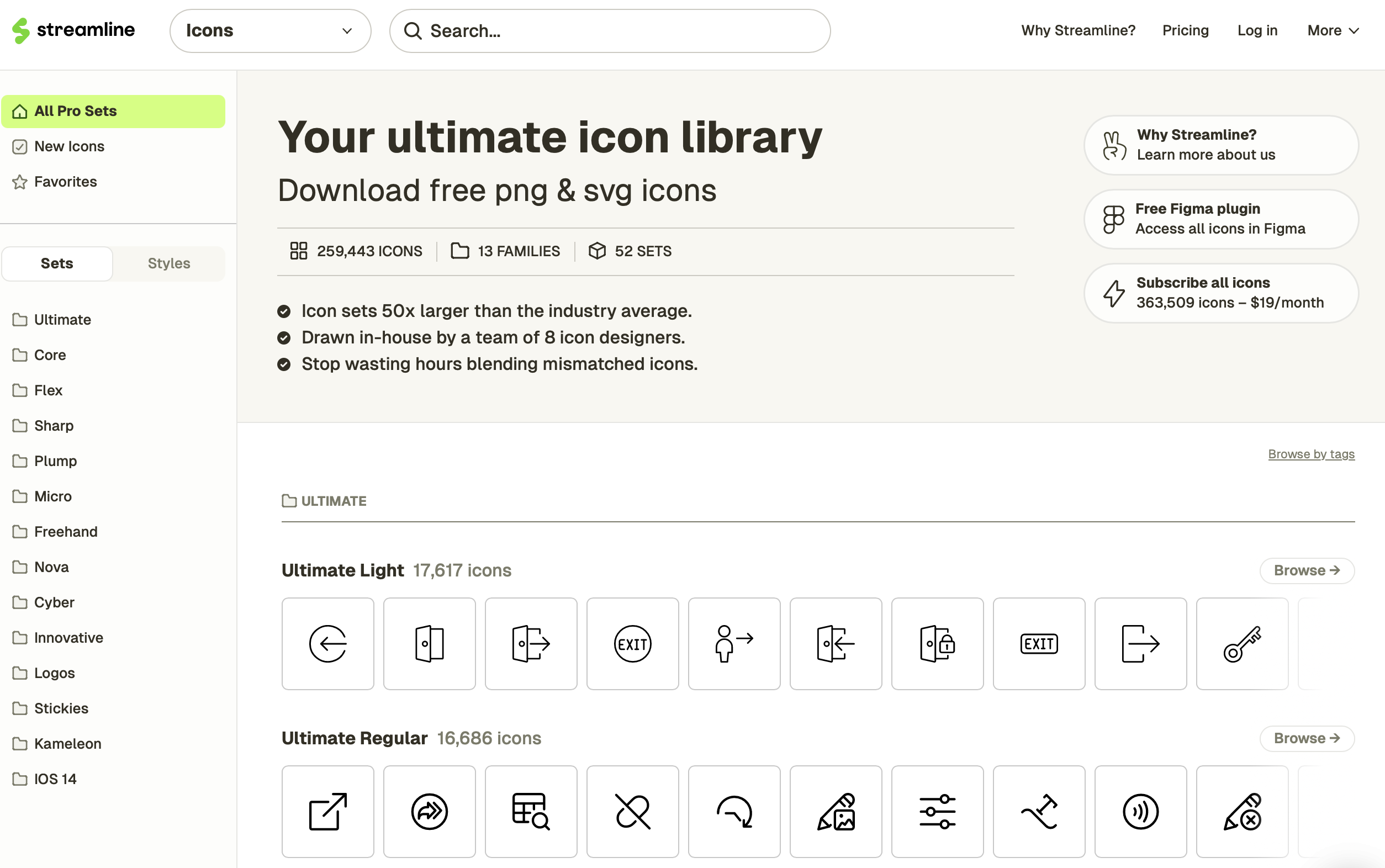Select the external link arrow icon
The height and width of the screenshot is (868, 1385).
pyautogui.click(x=327, y=811)
